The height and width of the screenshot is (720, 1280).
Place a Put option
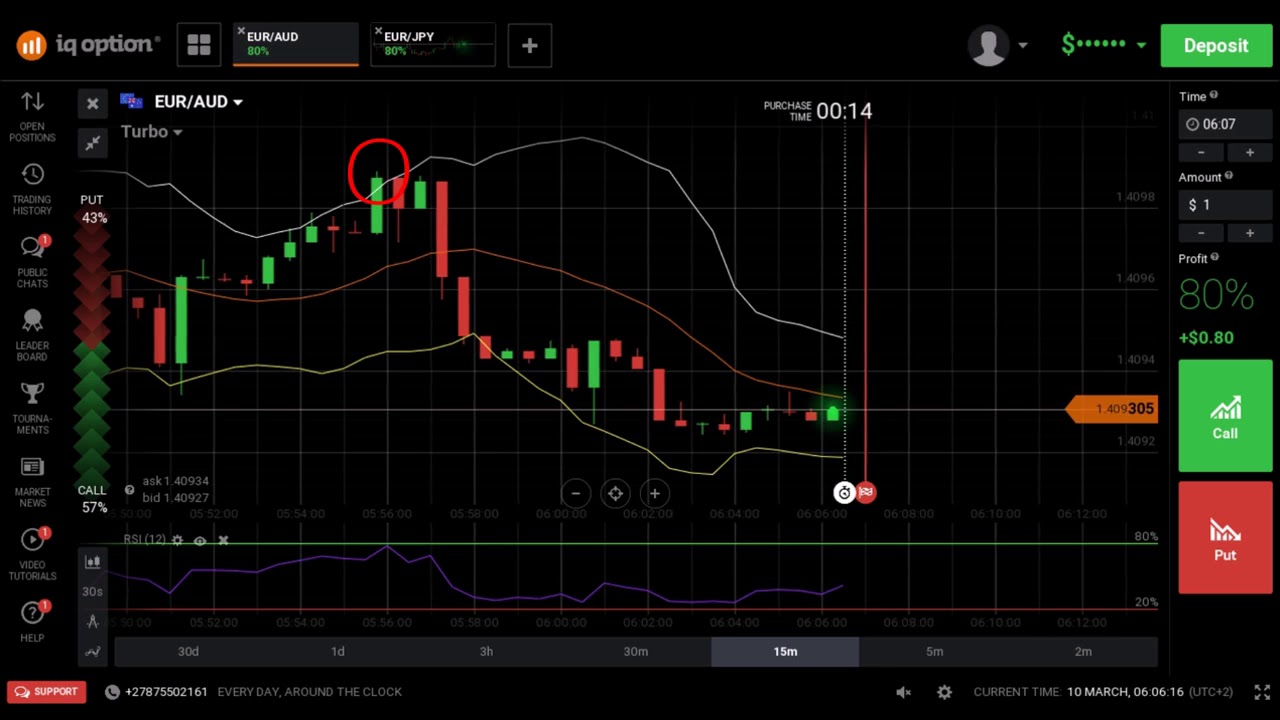(1225, 538)
